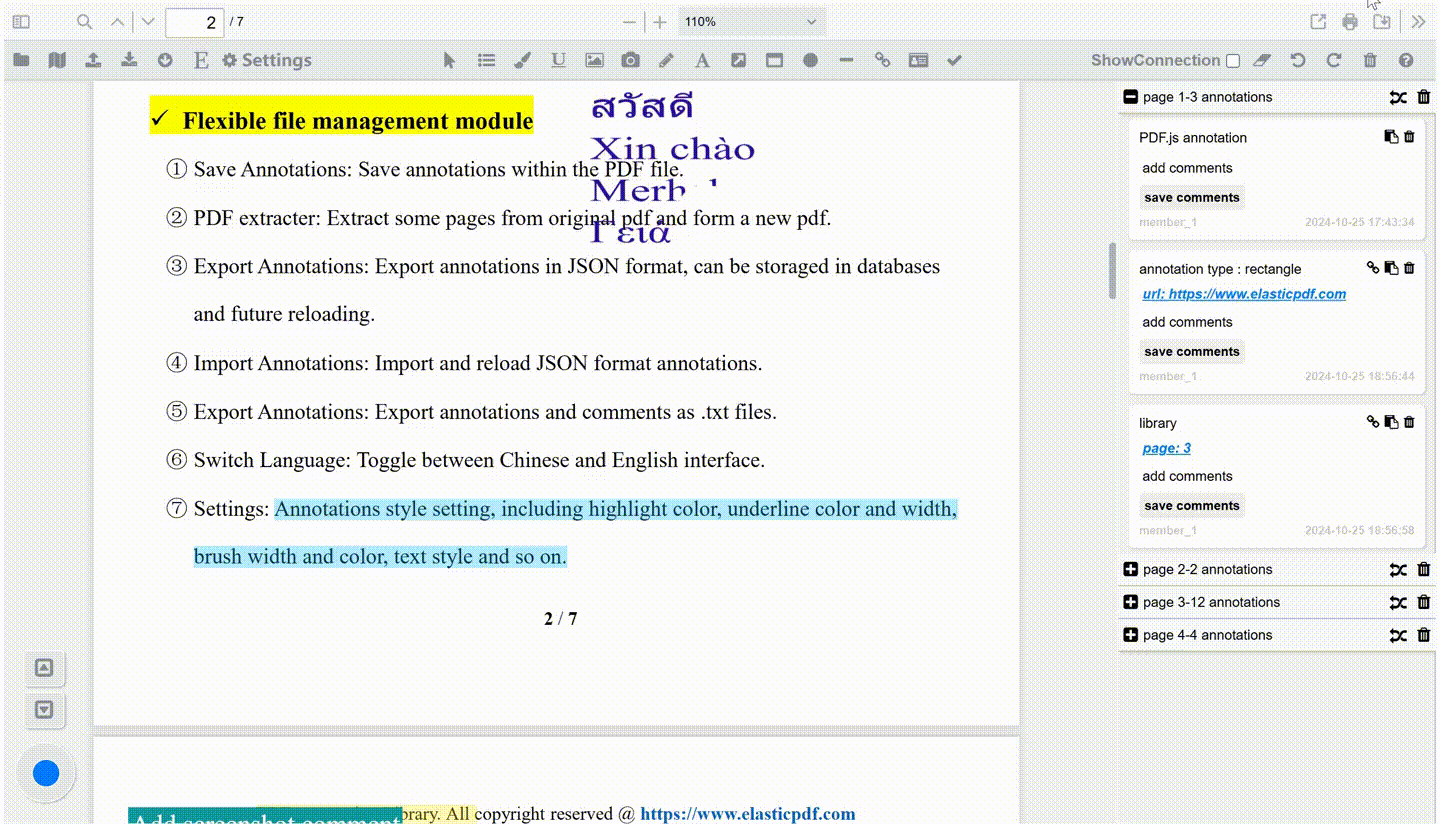Redo the annotation action
The width and height of the screenshot is (1440, 824).
(x=1334, y=60)
